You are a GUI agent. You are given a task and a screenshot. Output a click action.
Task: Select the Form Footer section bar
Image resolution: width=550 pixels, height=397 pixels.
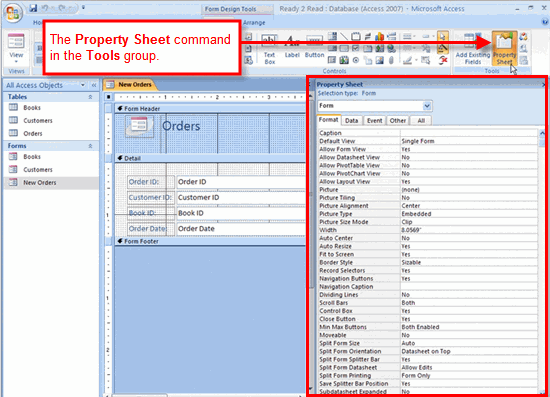[x=210, y=241]
